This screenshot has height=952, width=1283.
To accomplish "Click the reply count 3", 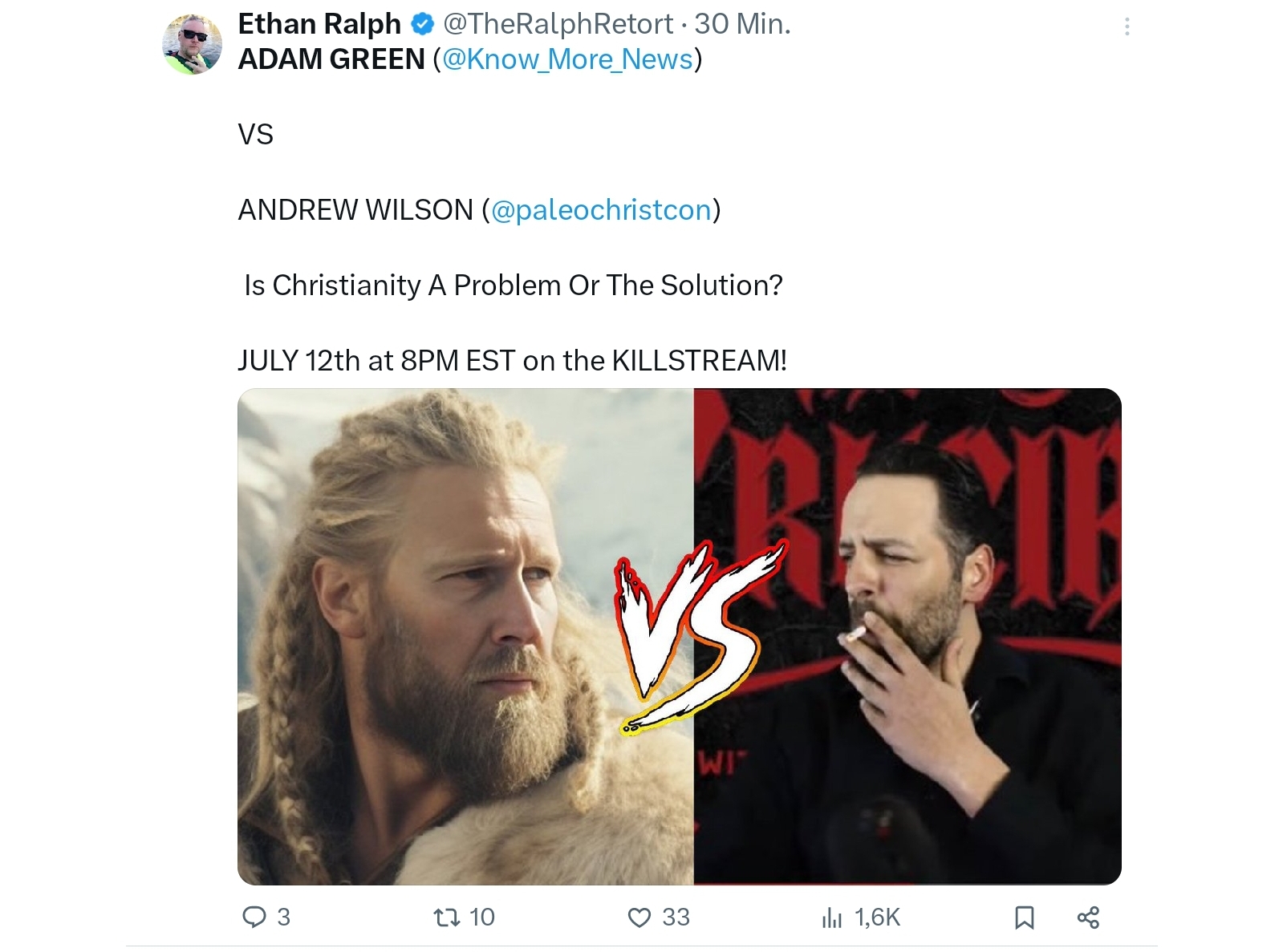I will [283, 917].
